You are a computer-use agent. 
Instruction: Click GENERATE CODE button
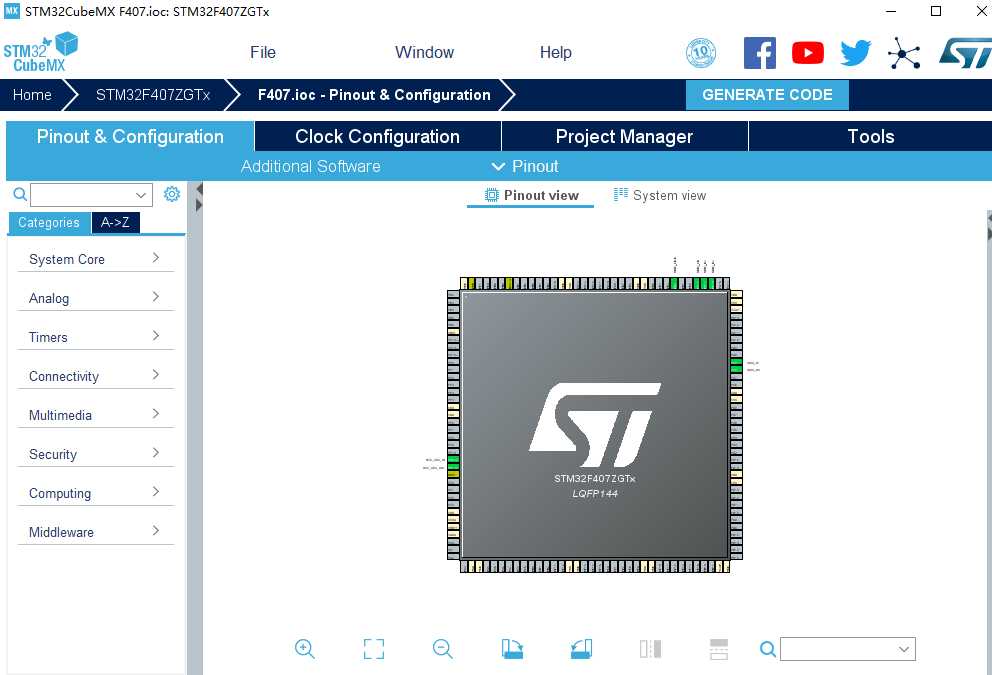[x=767, y=95]
